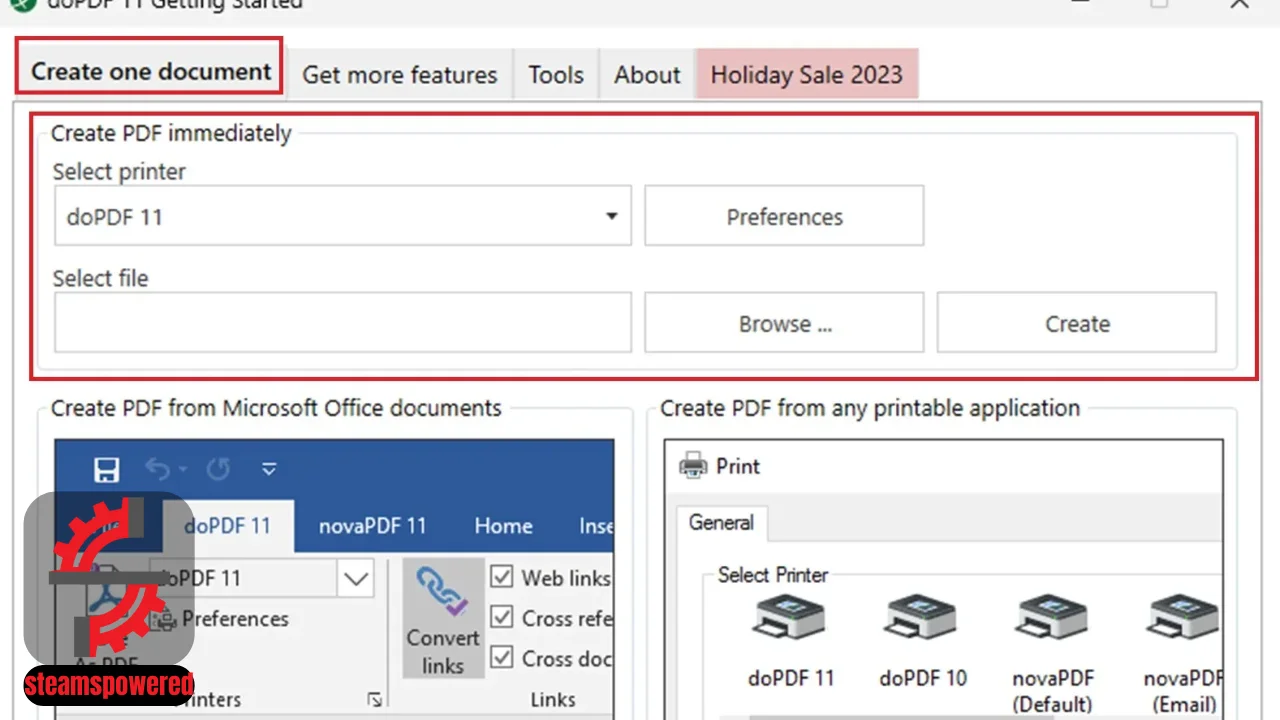Click the Convert links icon
This screenshot has width=1280, height=720.
(x=443, y=620)
